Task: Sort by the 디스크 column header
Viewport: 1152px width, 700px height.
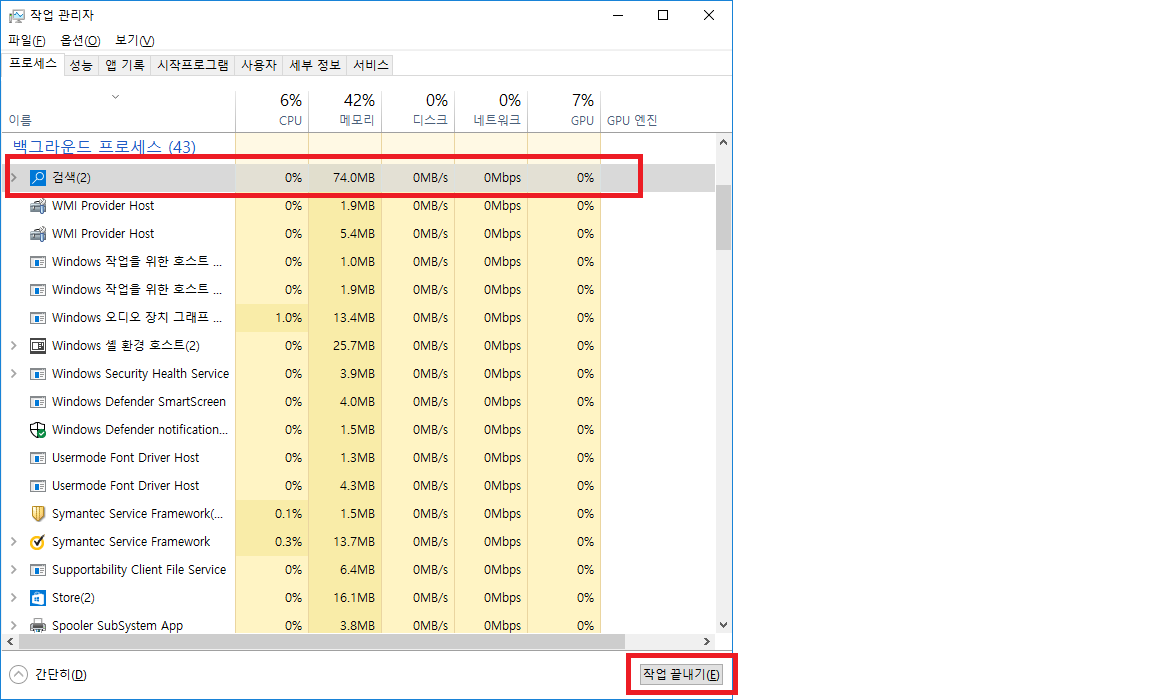Action: coord(418,110)
